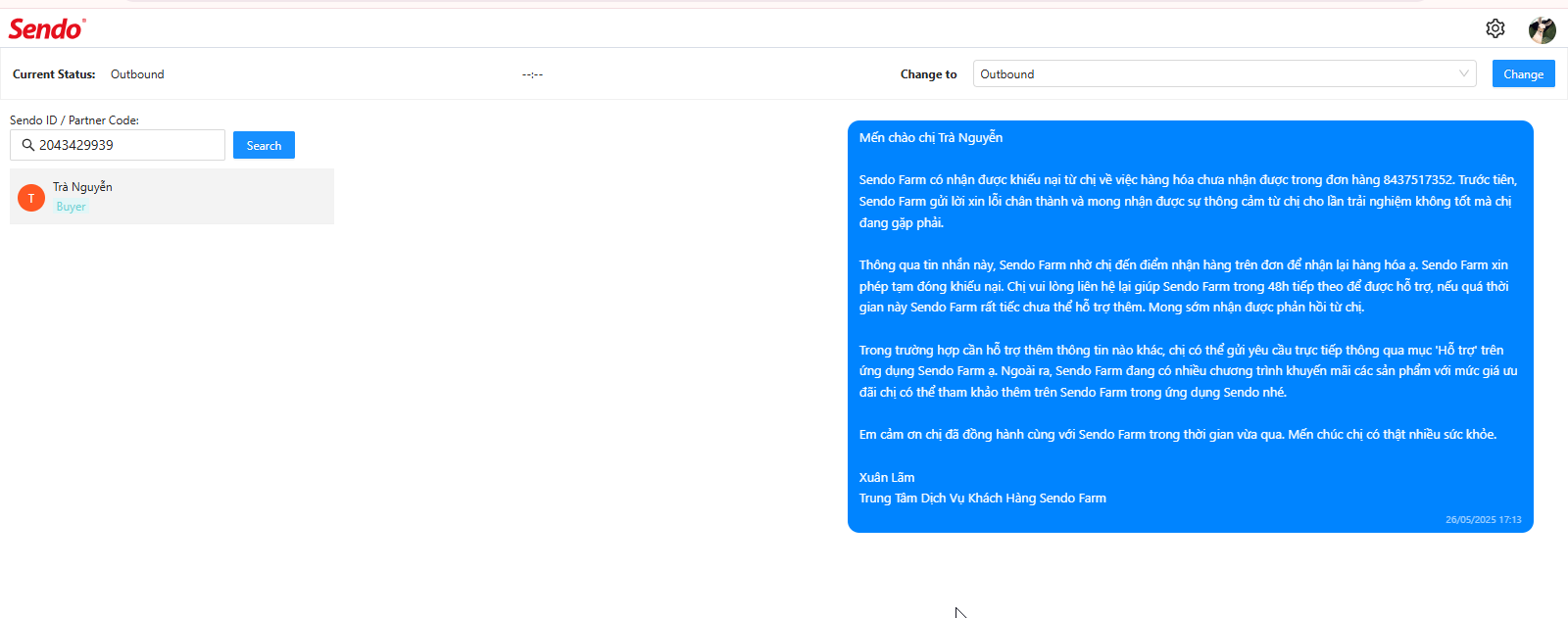This screenshot has width=1568, height=618.
Task: Select the Trà Nguyễn buyer row
Action: tap(171, 196)
